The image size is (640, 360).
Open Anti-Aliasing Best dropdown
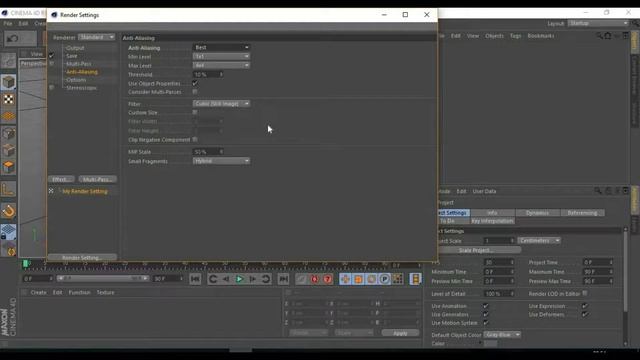tap(221, 47)
